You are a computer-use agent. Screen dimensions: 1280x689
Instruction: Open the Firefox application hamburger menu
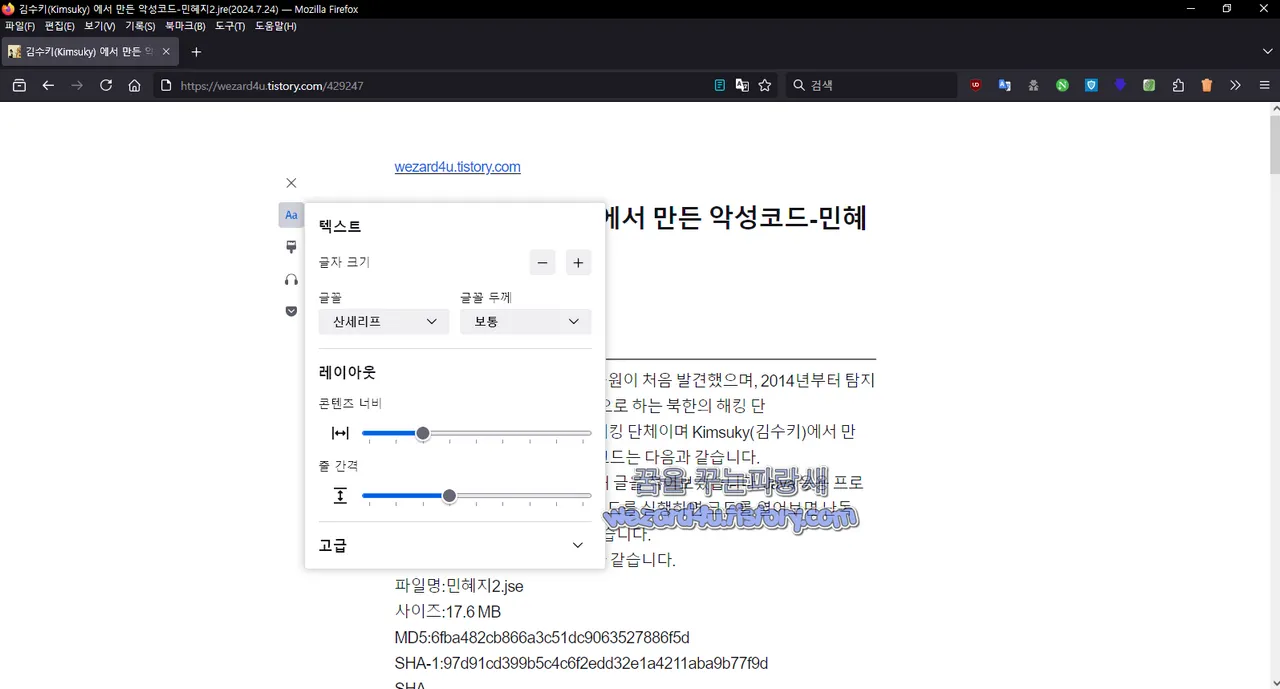click(x=1264, y=86)
